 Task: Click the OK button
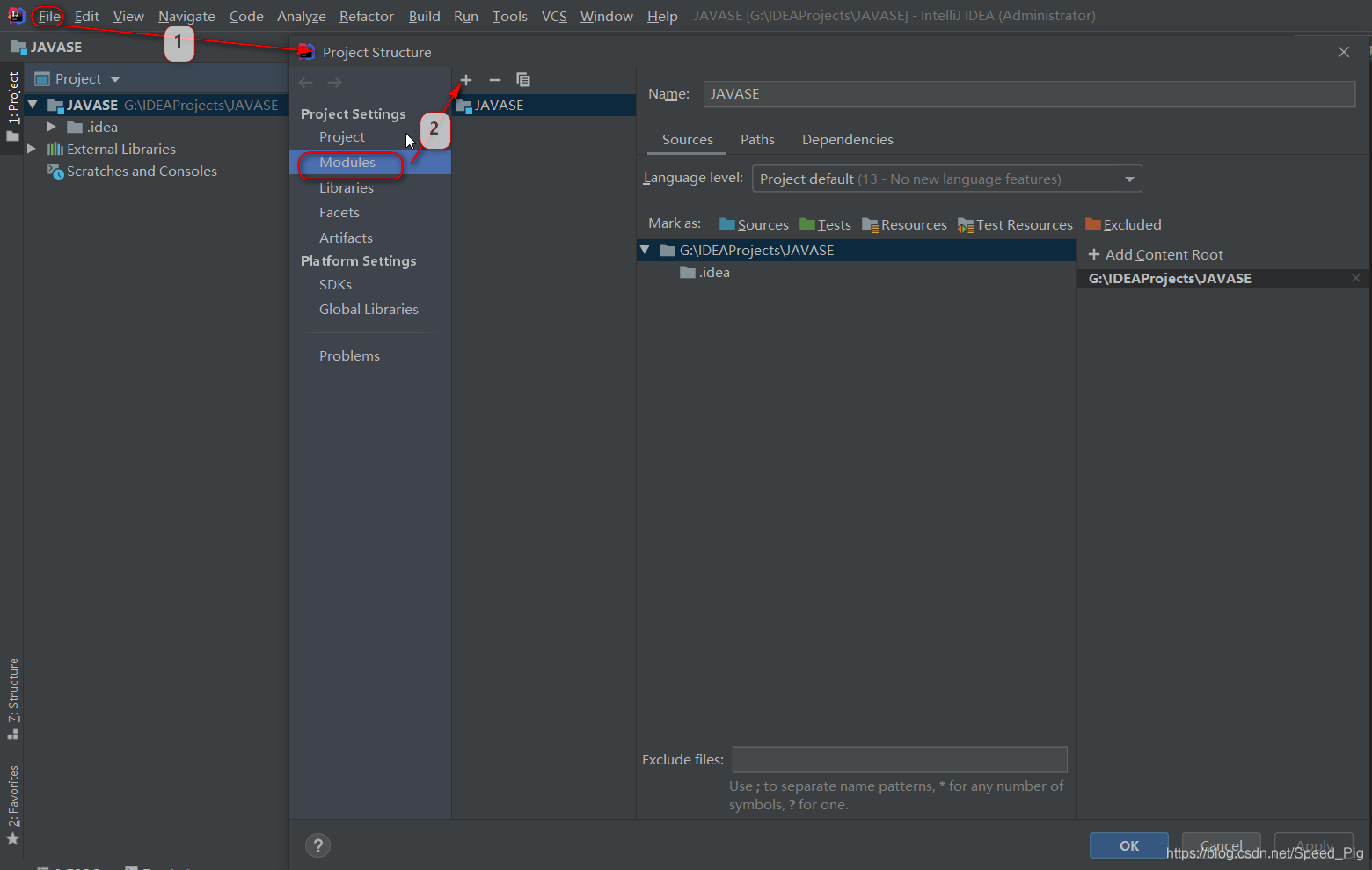click(1129, 845)
